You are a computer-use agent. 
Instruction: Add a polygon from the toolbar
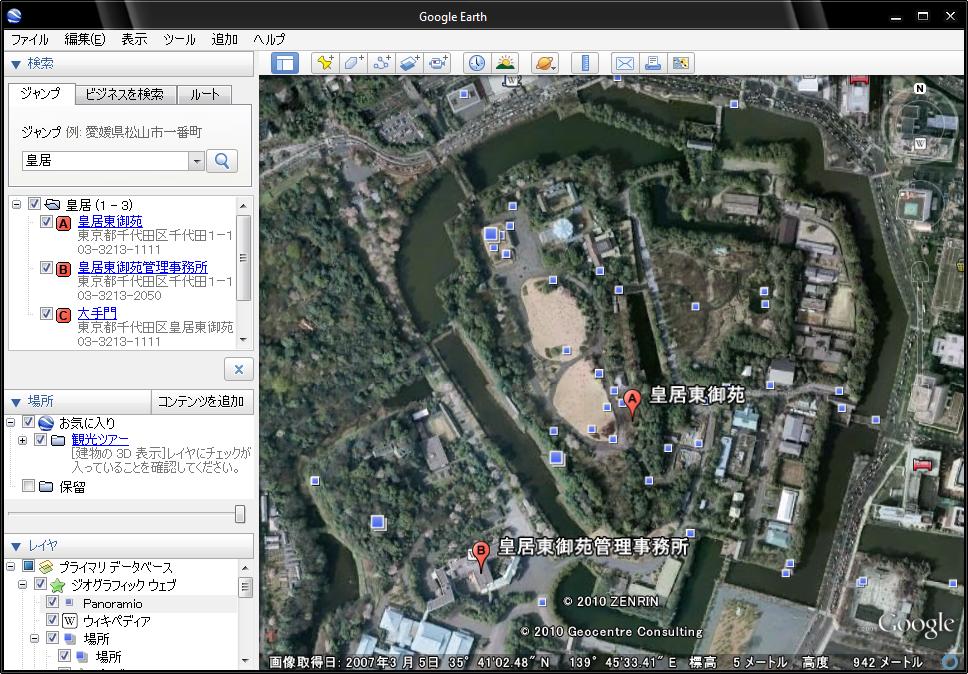coord(354,63)
